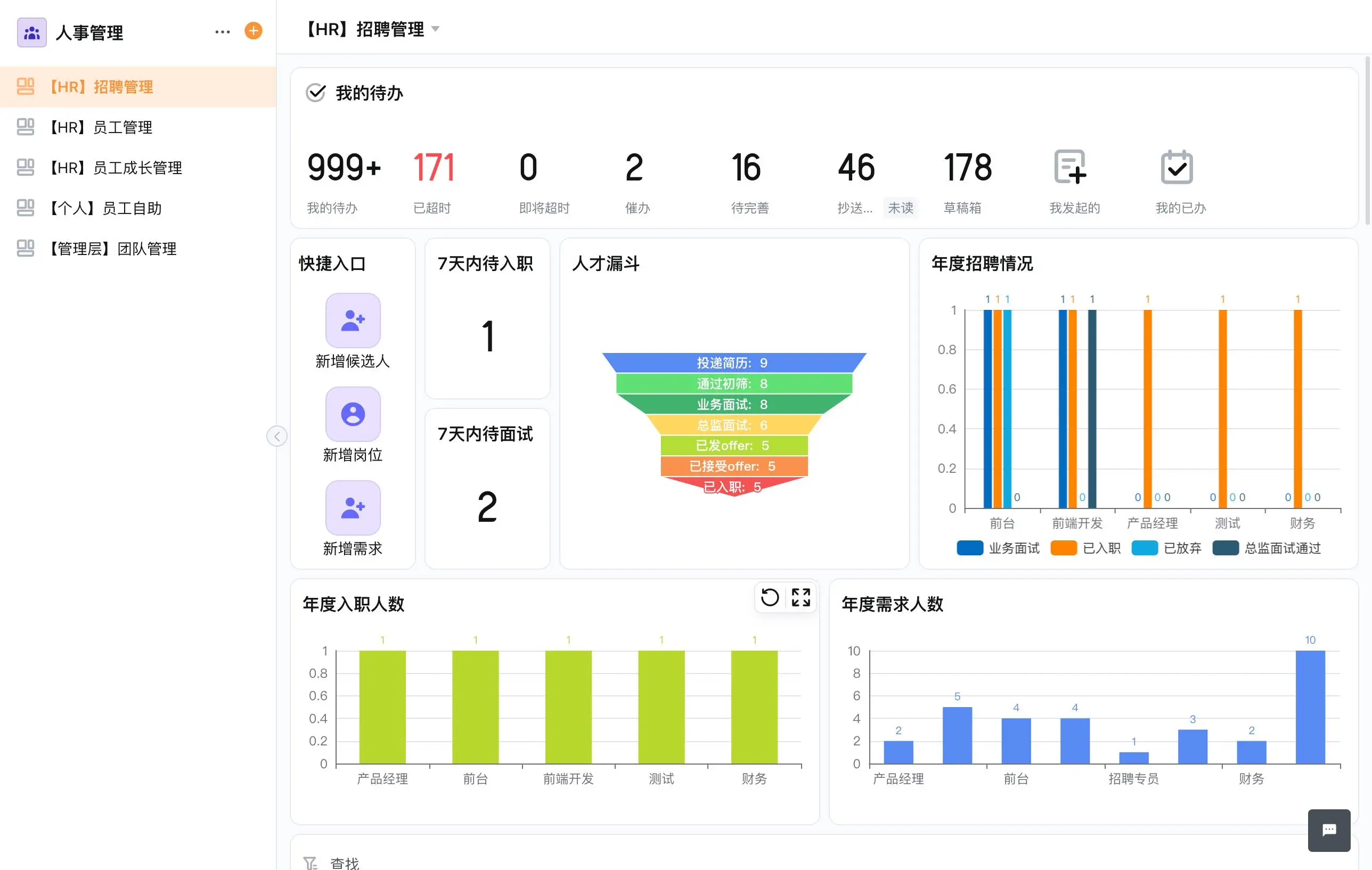Screen dimensions: 1372x870
Task: Open 【个人】员工自助 in sidebar
Action: point(138,208)
